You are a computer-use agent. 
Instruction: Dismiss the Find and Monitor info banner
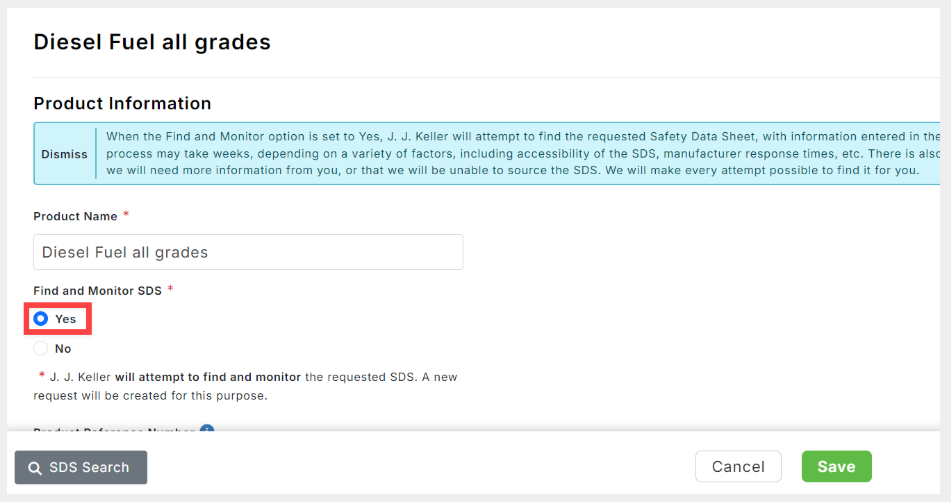[64, 154]
